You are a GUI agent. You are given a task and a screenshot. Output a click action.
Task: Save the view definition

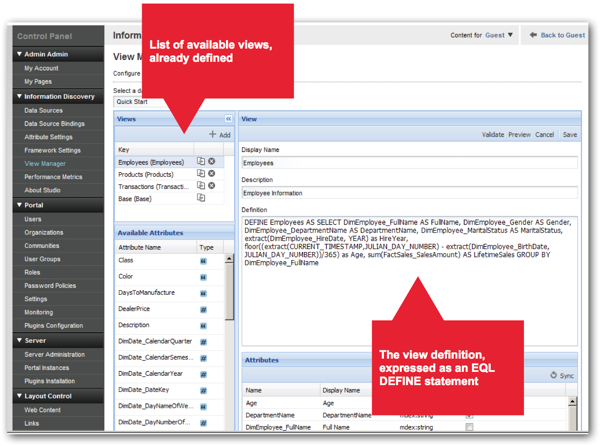coord(570,135)
